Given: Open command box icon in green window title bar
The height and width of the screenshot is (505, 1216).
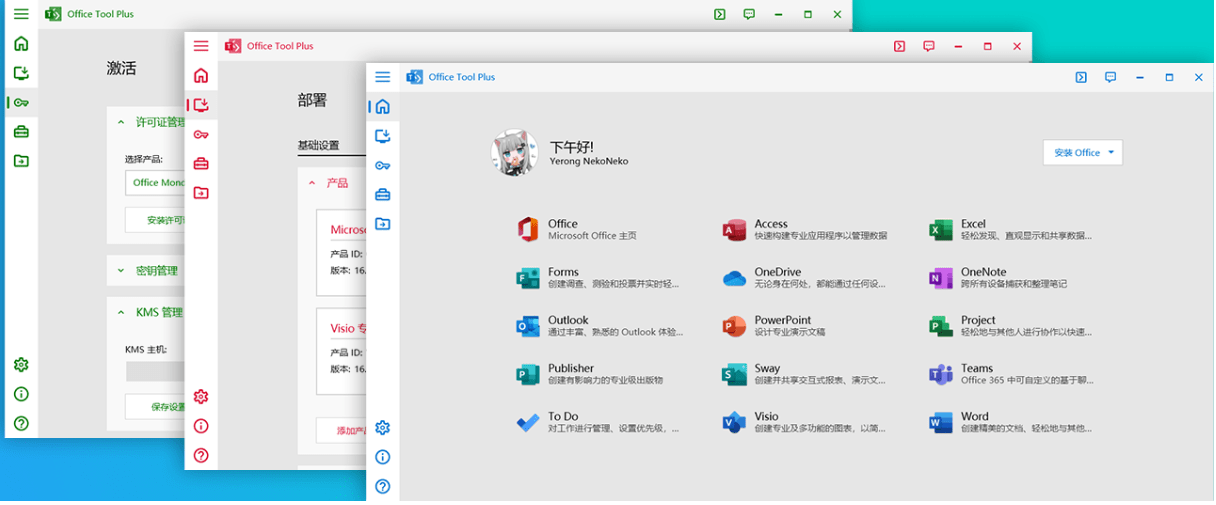Looking at the screenshot, I should tap(720, 14).
